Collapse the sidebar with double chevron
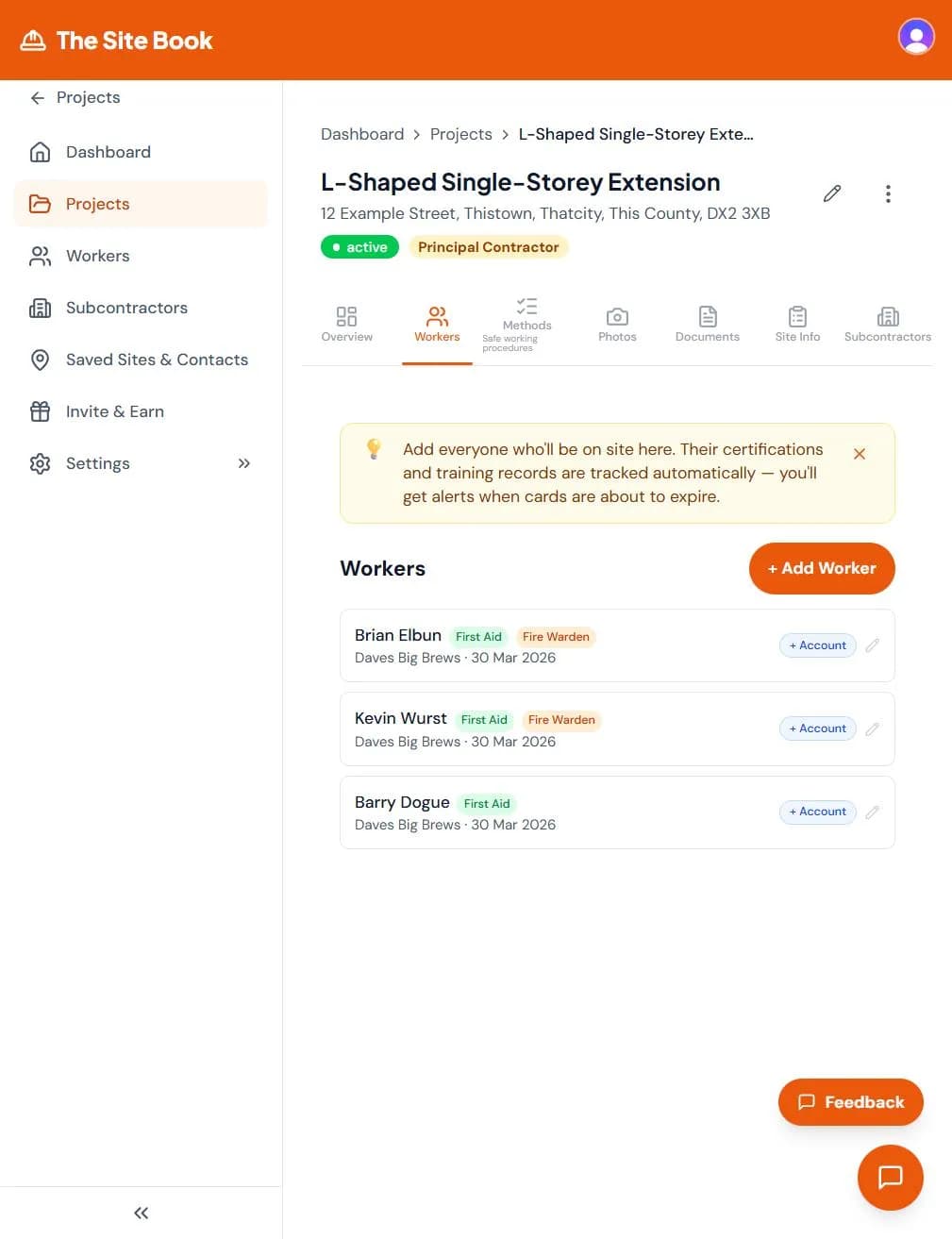Viewport: 952px width, 1239px height. tap(141, 1213)
